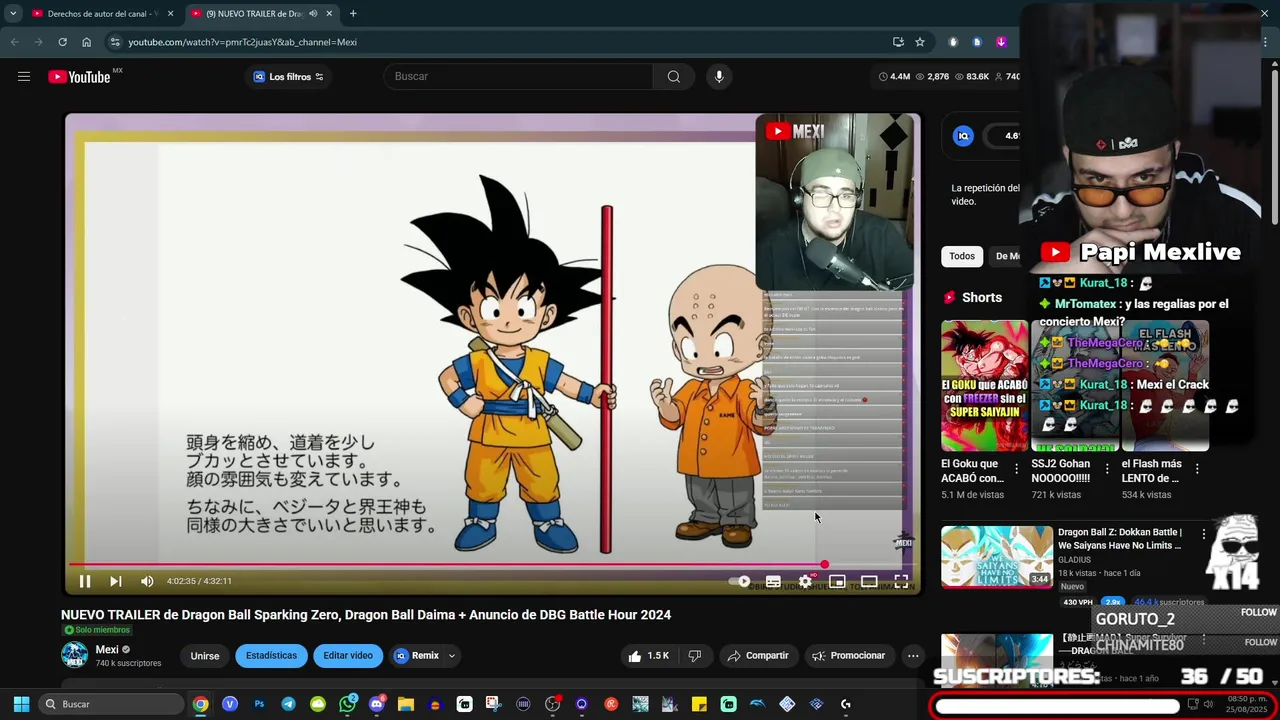
Task: Click the Windows taskbar Buscar search box
Action: (x=112, y=704)
